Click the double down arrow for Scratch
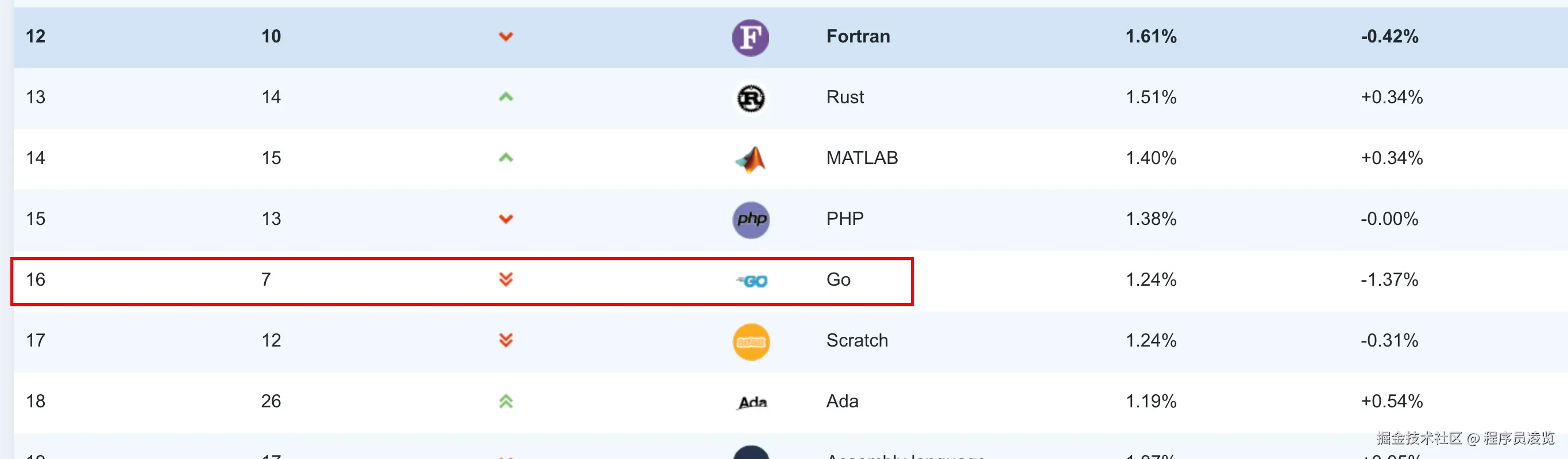The image size is (1568, 459). [x=506, y=340]
